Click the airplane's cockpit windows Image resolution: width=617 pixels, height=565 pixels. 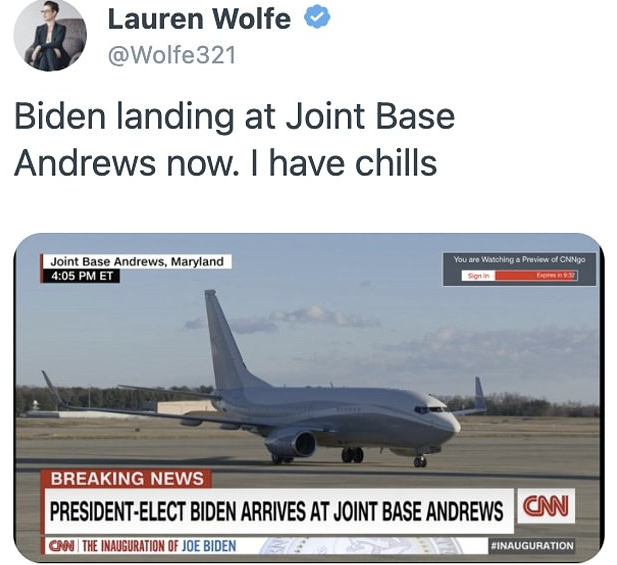(431, 410)
